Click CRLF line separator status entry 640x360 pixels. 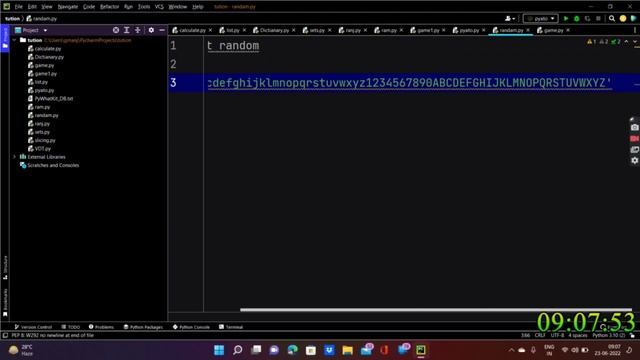540,335
